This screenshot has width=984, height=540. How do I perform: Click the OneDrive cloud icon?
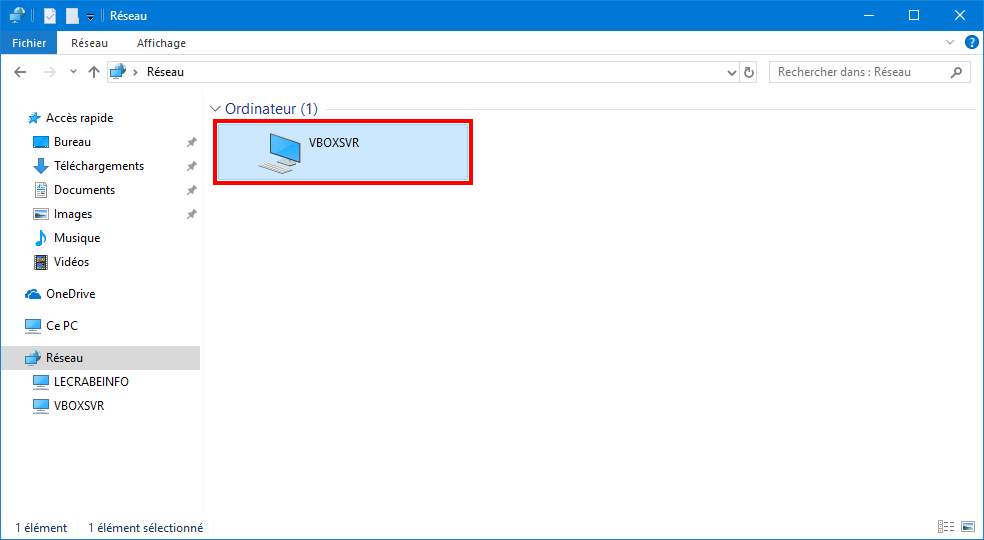coord(33,294)
